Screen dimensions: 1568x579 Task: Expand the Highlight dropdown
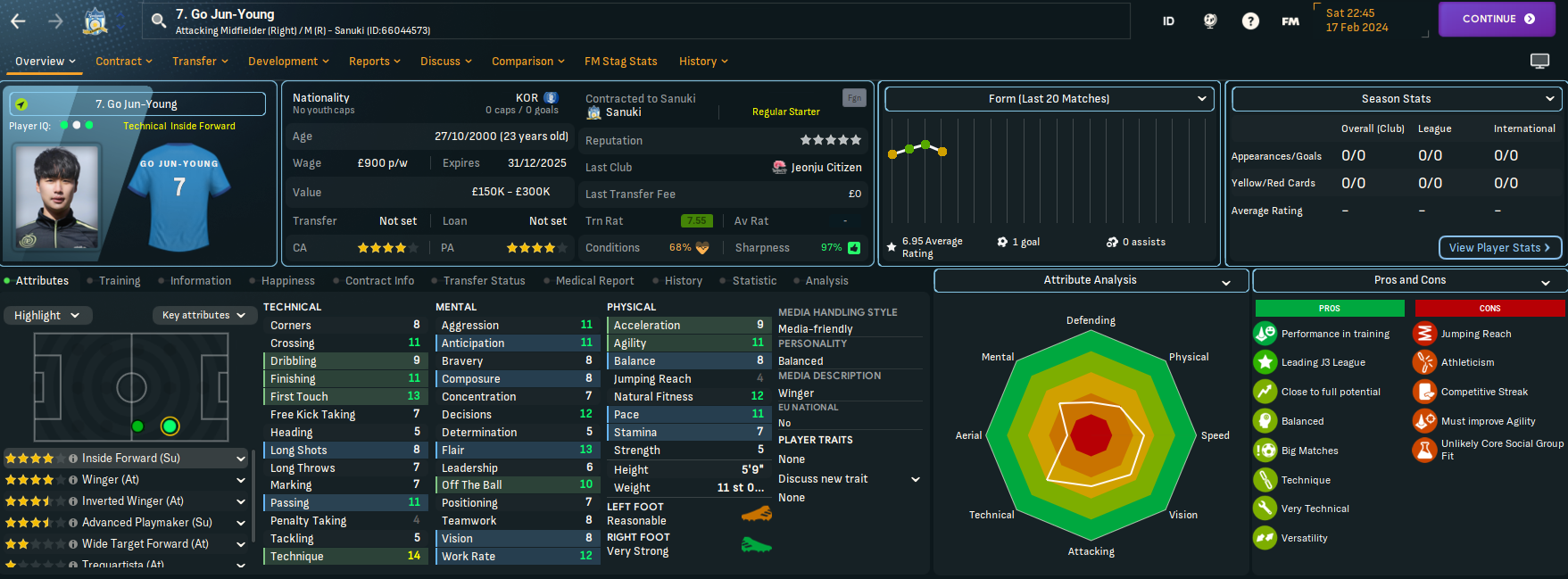[x=46, y=316]
